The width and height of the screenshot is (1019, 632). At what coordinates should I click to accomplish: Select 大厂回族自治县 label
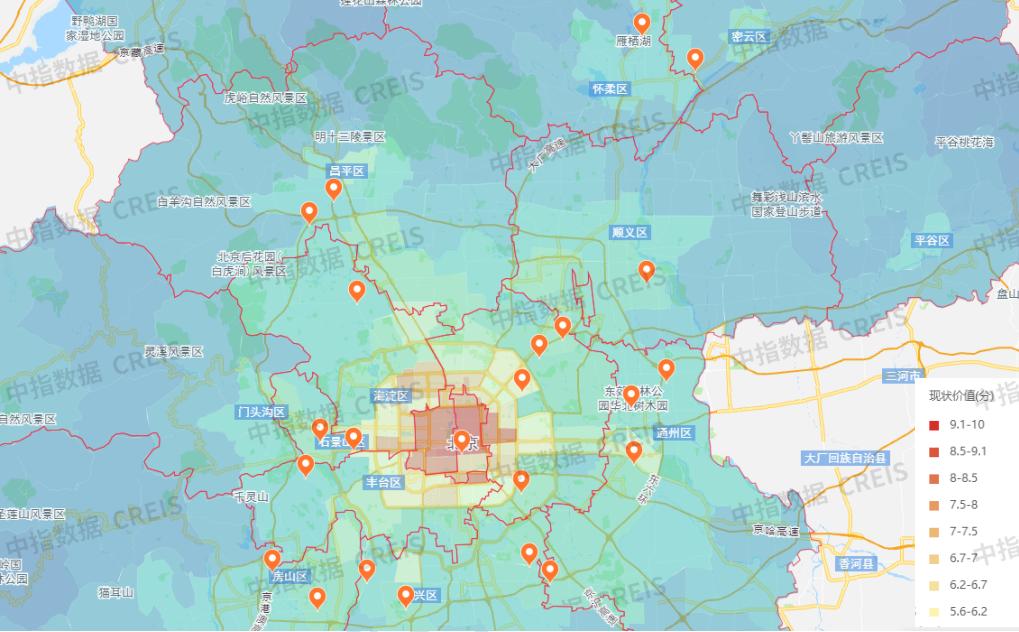(x=845, y=458)
